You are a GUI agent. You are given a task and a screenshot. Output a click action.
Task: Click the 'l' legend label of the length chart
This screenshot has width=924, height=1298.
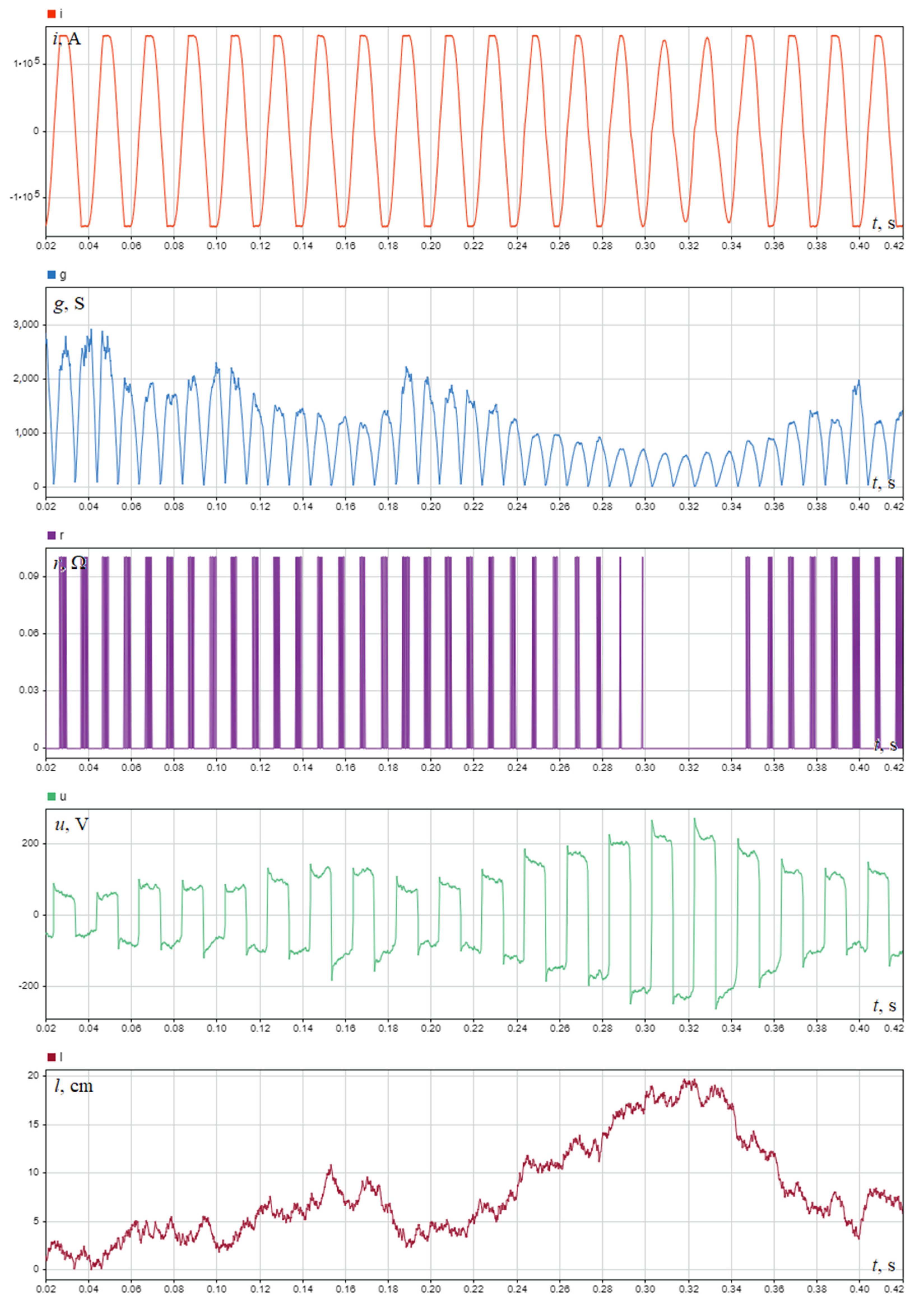pyautogui.click(x=61, y=1057)
